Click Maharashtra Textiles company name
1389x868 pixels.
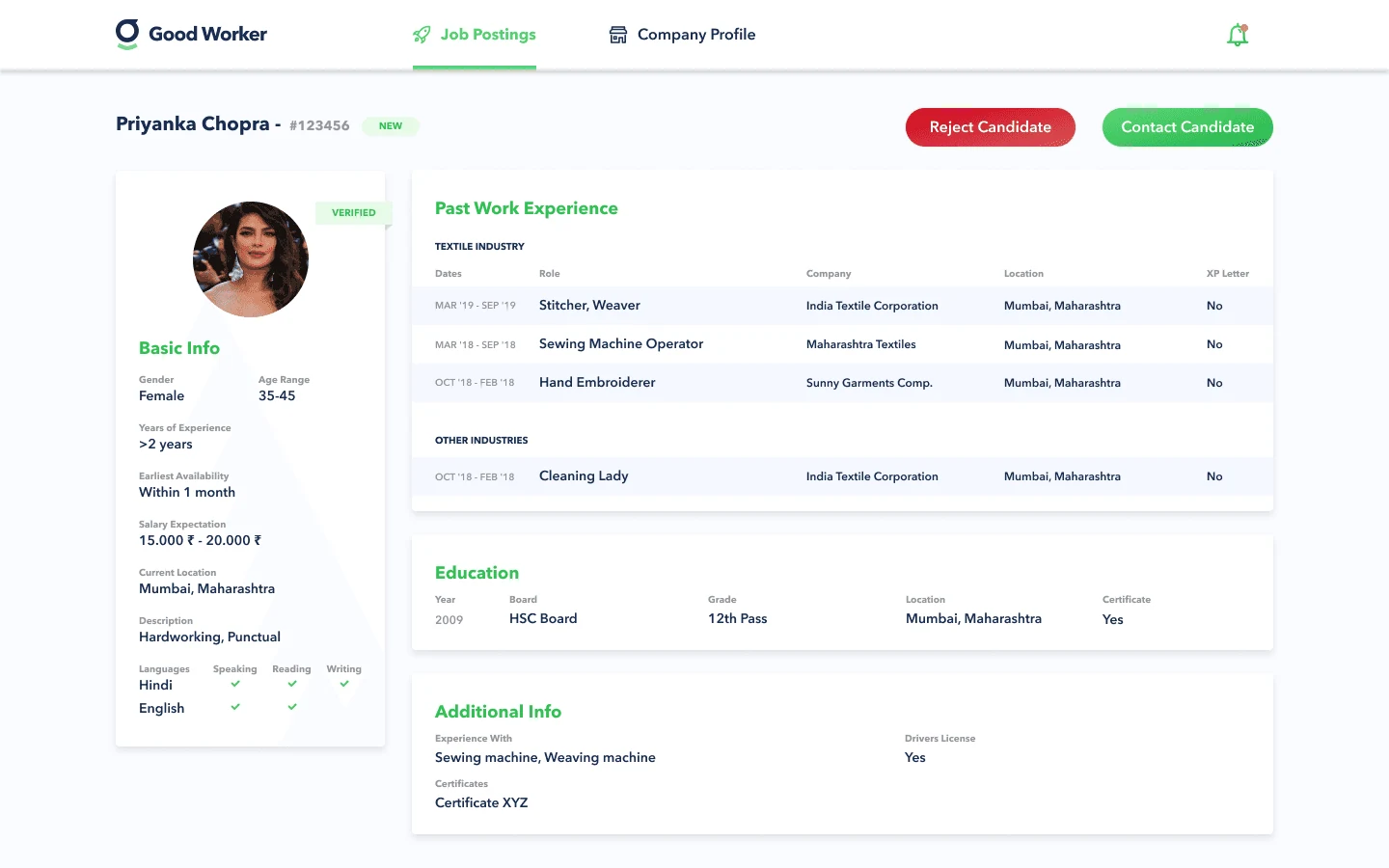tap(861, 344)
